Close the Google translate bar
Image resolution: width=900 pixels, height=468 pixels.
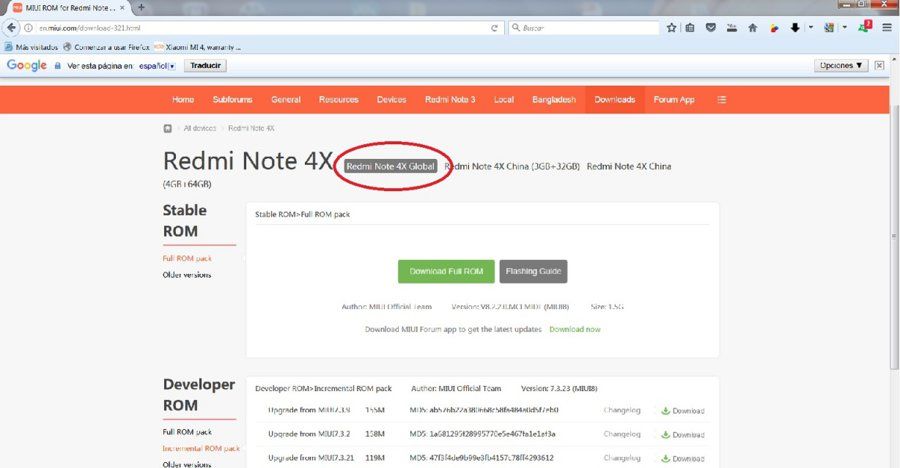(x=879, y=65)
